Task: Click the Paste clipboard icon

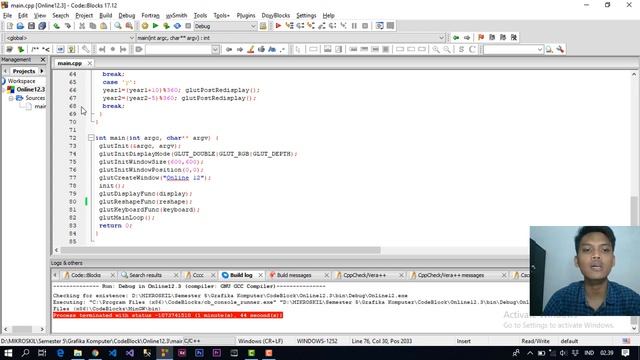Action: click(104, 26)
